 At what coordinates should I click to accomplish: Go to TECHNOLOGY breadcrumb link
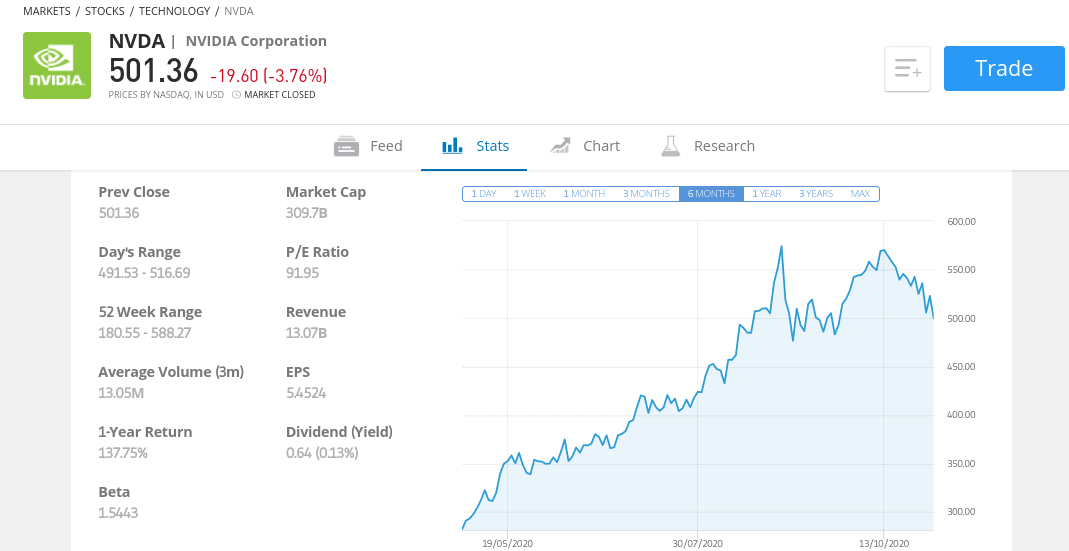[175, 11]
